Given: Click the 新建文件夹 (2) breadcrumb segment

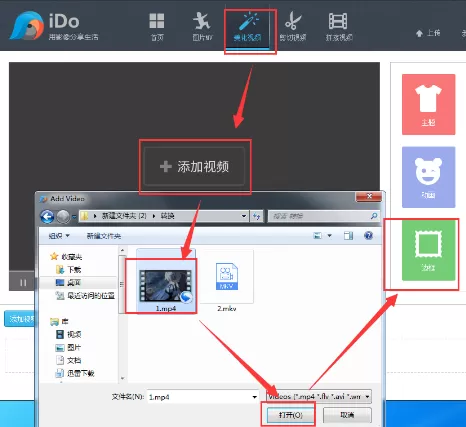Looking at the screenshot, I should coord(124,216).
